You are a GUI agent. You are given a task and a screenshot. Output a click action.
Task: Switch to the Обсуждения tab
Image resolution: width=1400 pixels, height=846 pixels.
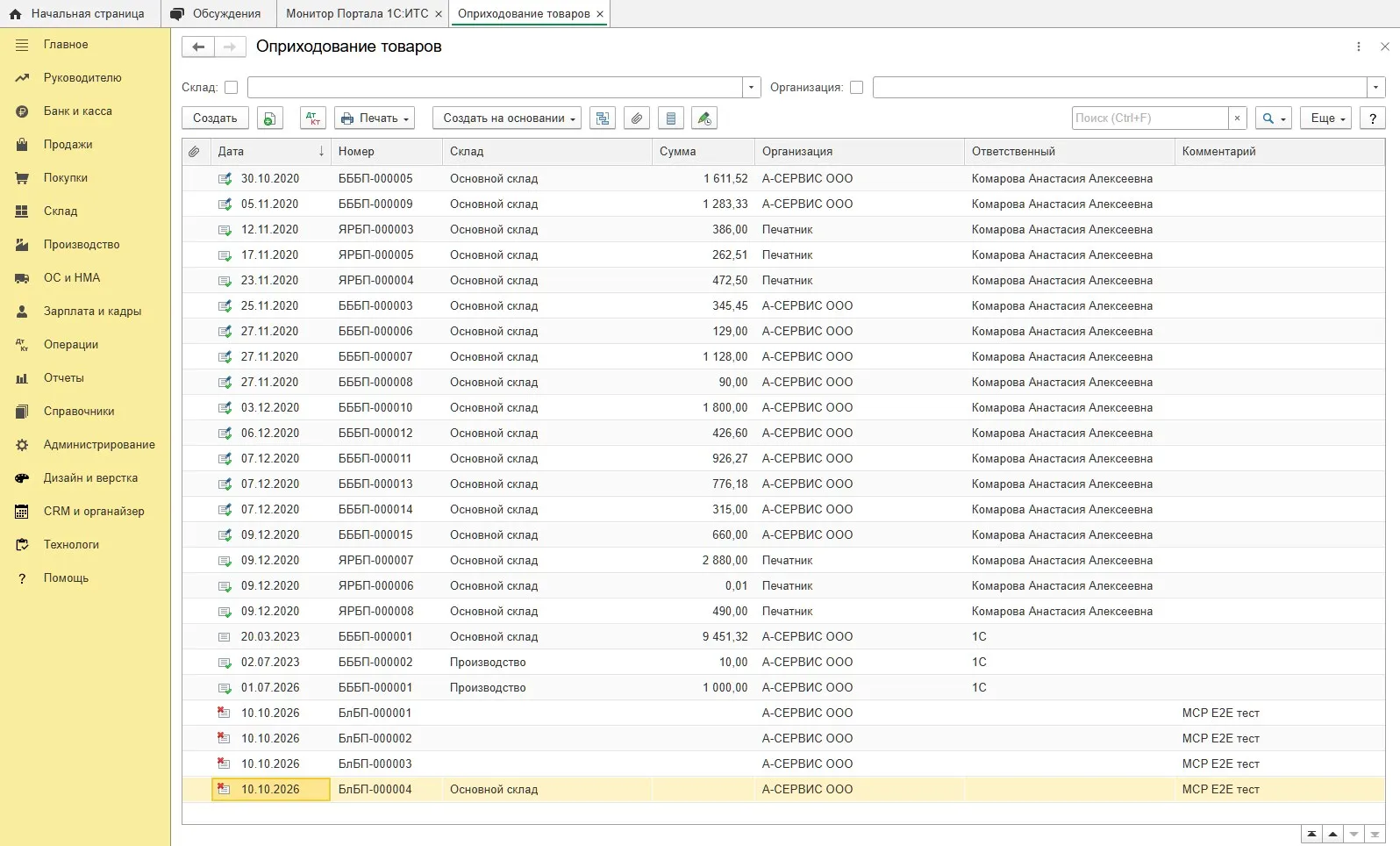(217, 14)
